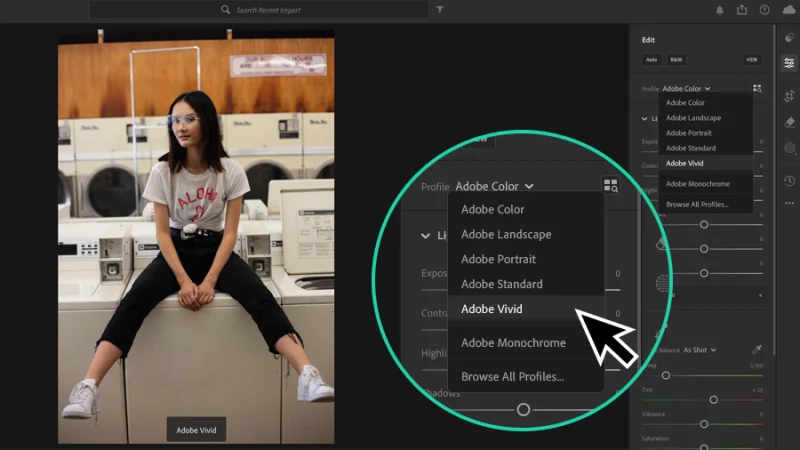Select the Crop and rotate tool
Viewport: 800px width, 450px height.
pos(789,96)
